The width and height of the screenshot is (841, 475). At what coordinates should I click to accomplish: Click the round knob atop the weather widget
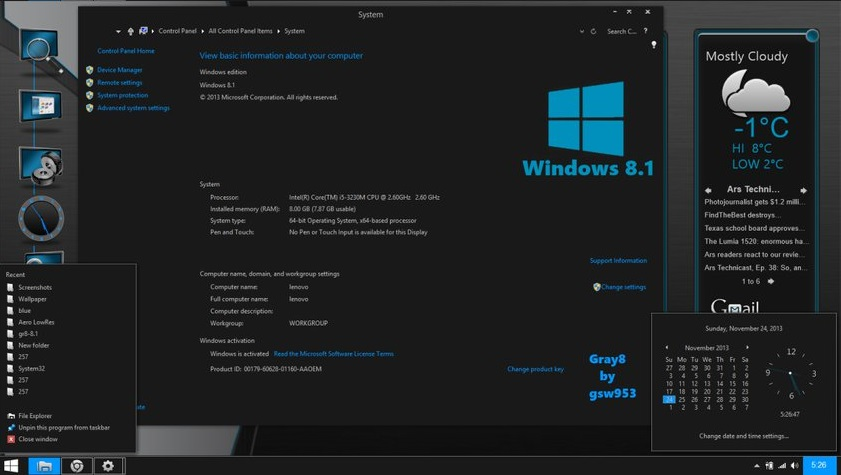[812, 36]
